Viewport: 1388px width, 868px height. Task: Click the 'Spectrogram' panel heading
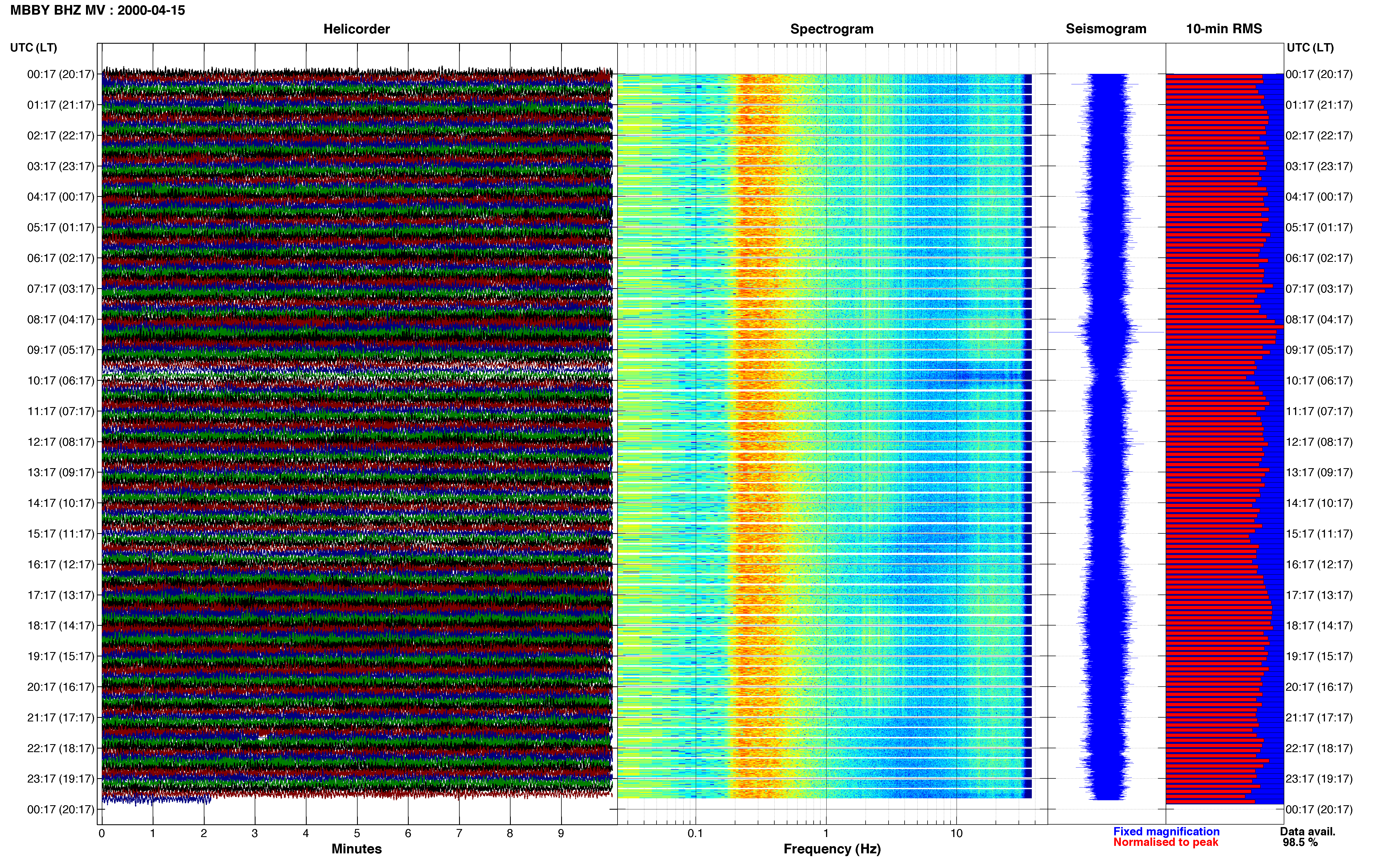[x=832, y=29]
